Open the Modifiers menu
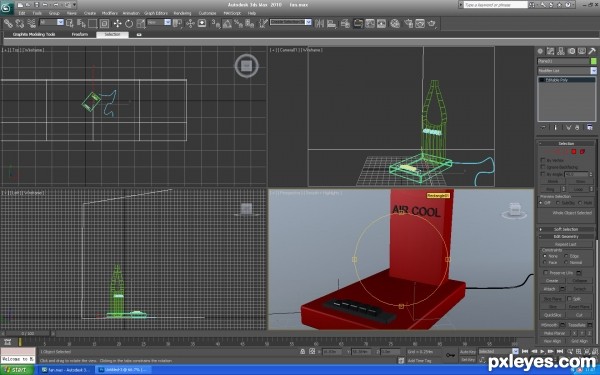The height and width of the screenshot is (375, 600). click(109, 13)
